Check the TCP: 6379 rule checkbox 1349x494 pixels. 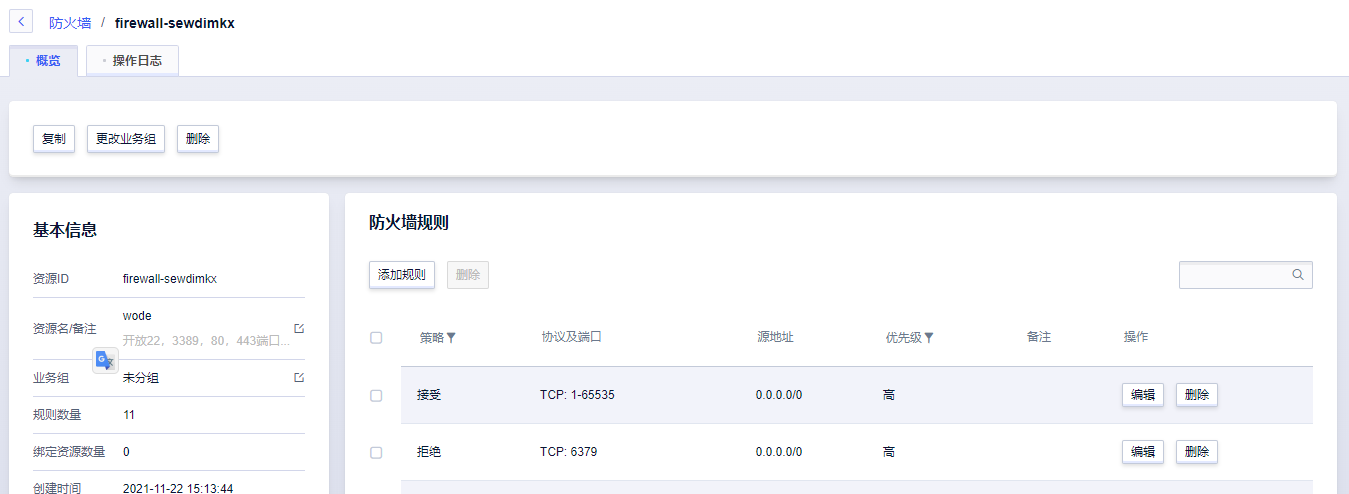pos(376,452)
